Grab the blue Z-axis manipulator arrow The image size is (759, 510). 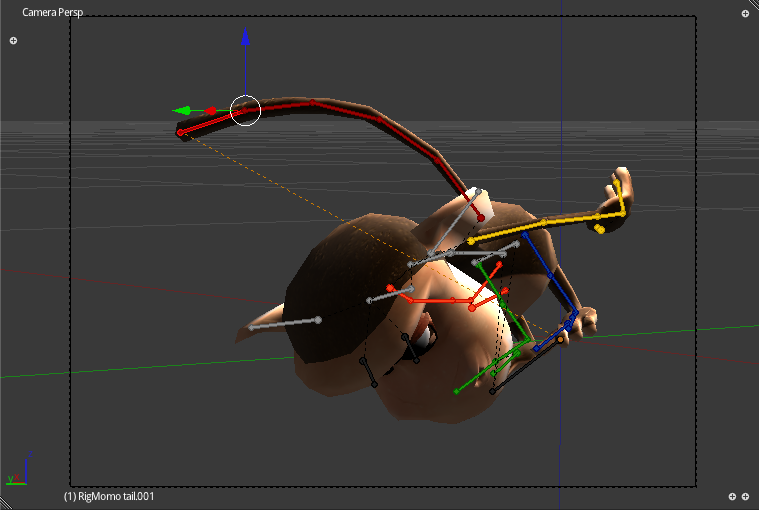coord(245,37)
